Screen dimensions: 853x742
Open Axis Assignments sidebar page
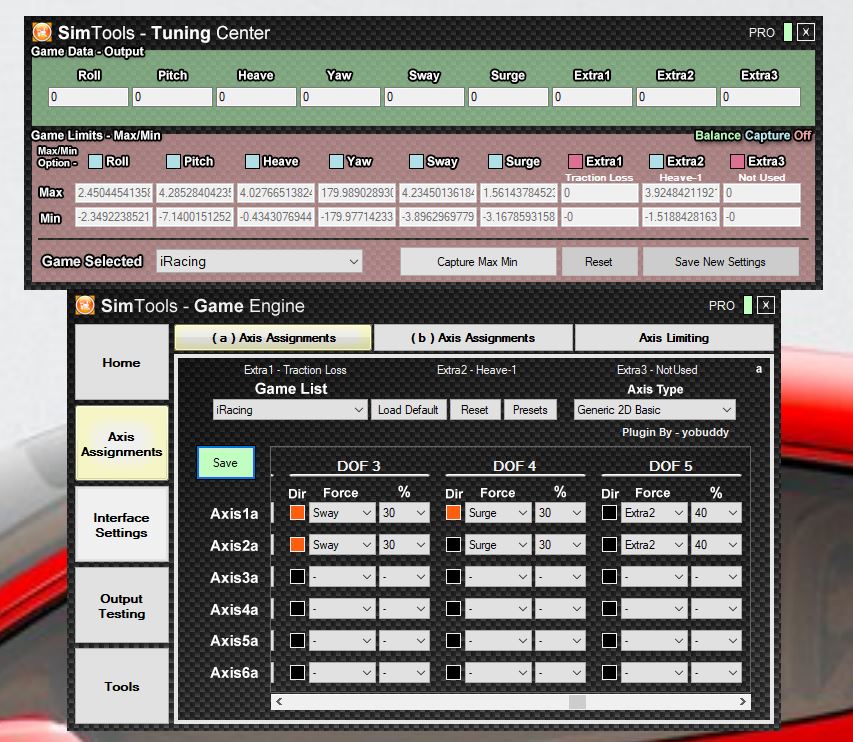click(121, 443)
